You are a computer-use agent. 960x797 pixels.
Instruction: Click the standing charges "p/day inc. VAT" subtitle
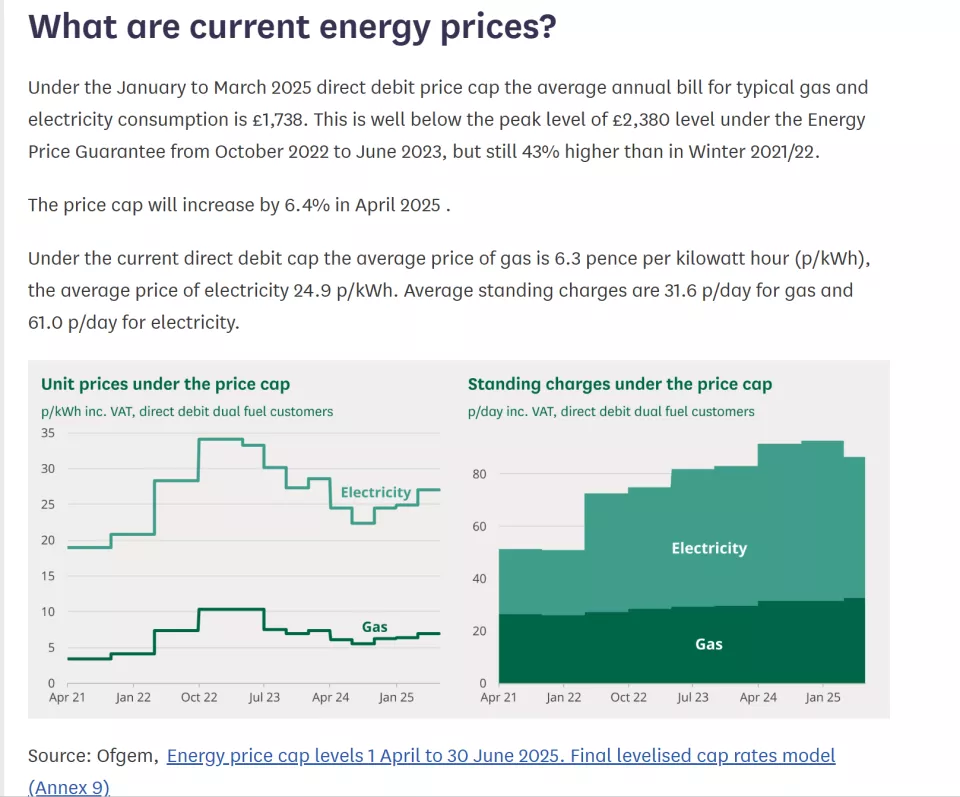(611, 411)
